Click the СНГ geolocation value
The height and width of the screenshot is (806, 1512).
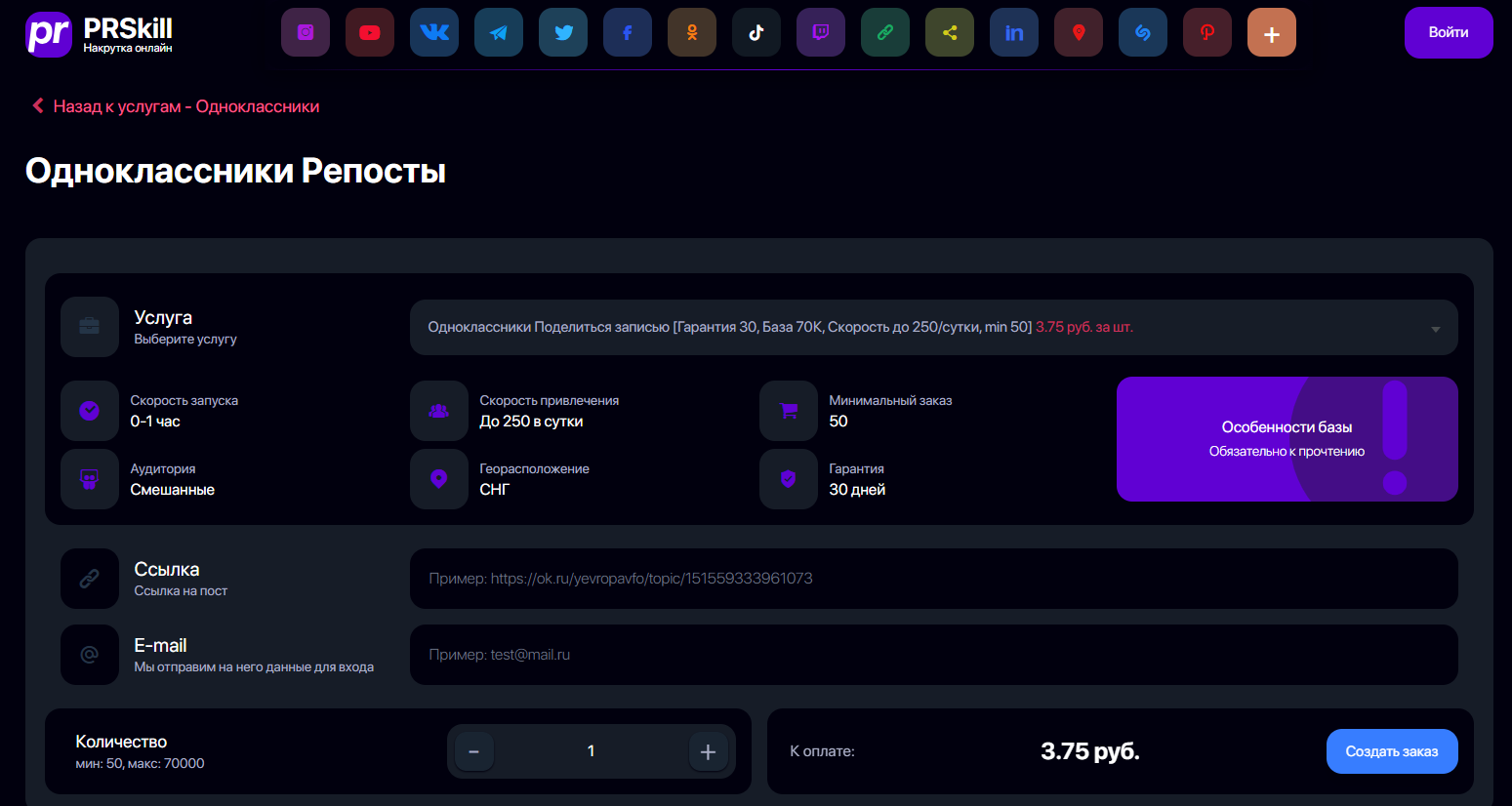tap(495, 490)
